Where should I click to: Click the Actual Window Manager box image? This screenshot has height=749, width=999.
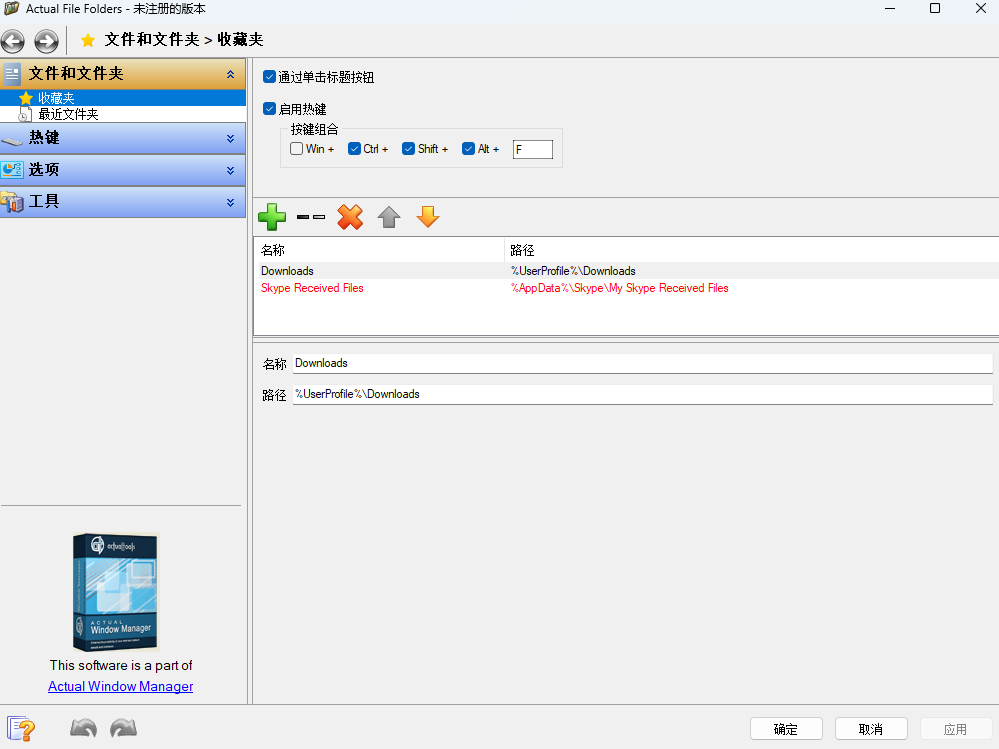tap(115, 592)
